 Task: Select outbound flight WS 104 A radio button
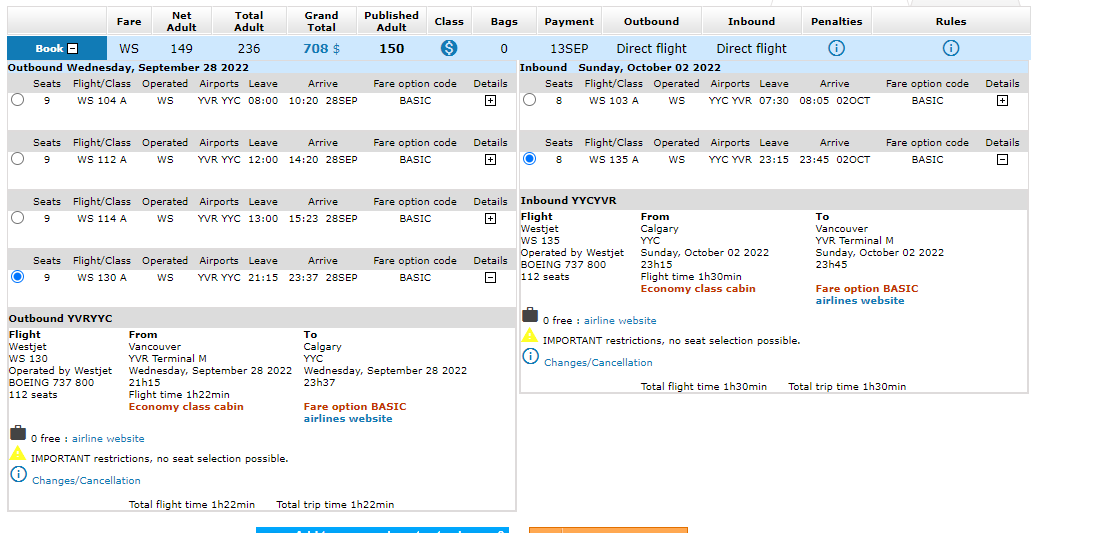point(17,100)
